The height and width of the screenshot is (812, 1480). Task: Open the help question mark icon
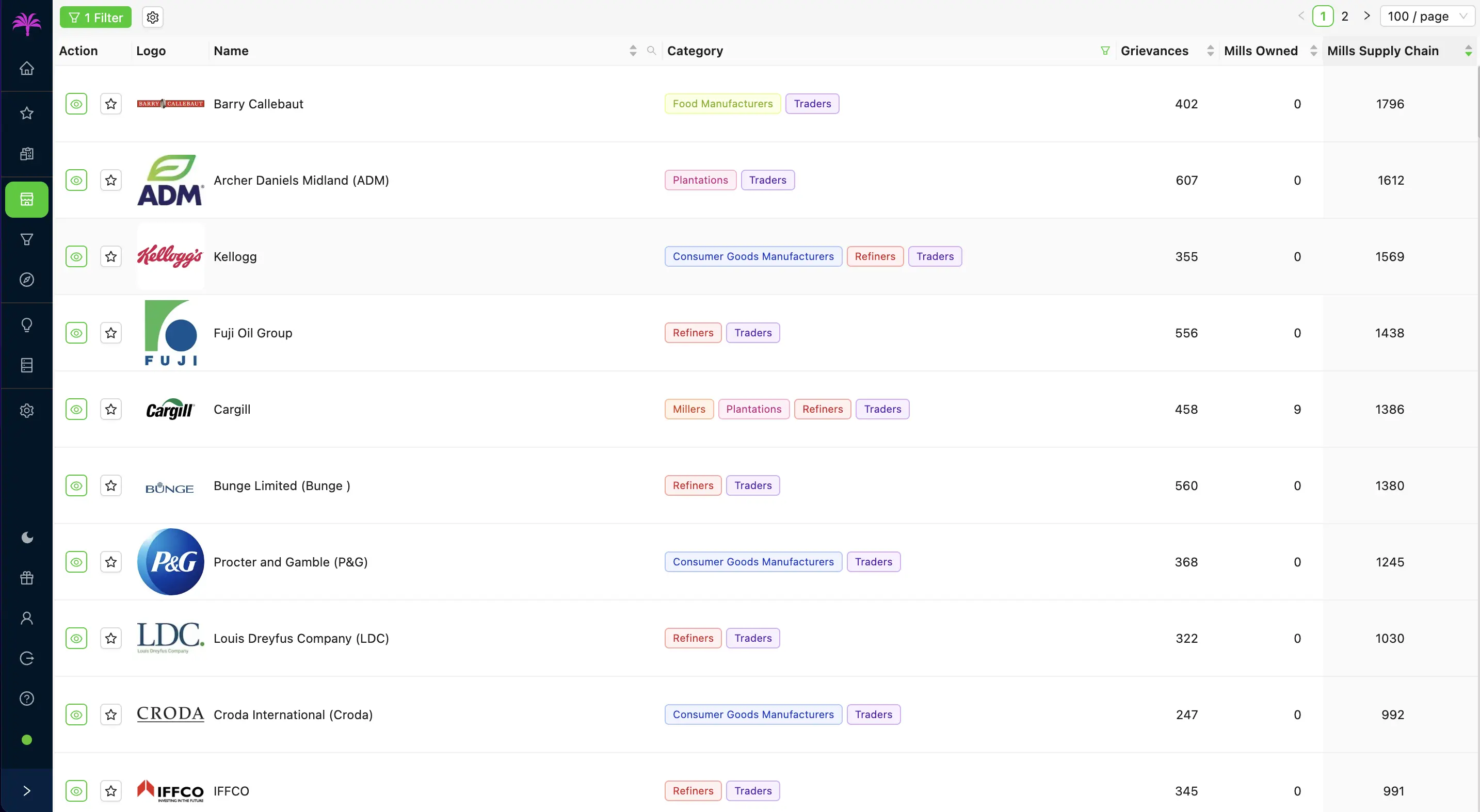click(26, 699)
